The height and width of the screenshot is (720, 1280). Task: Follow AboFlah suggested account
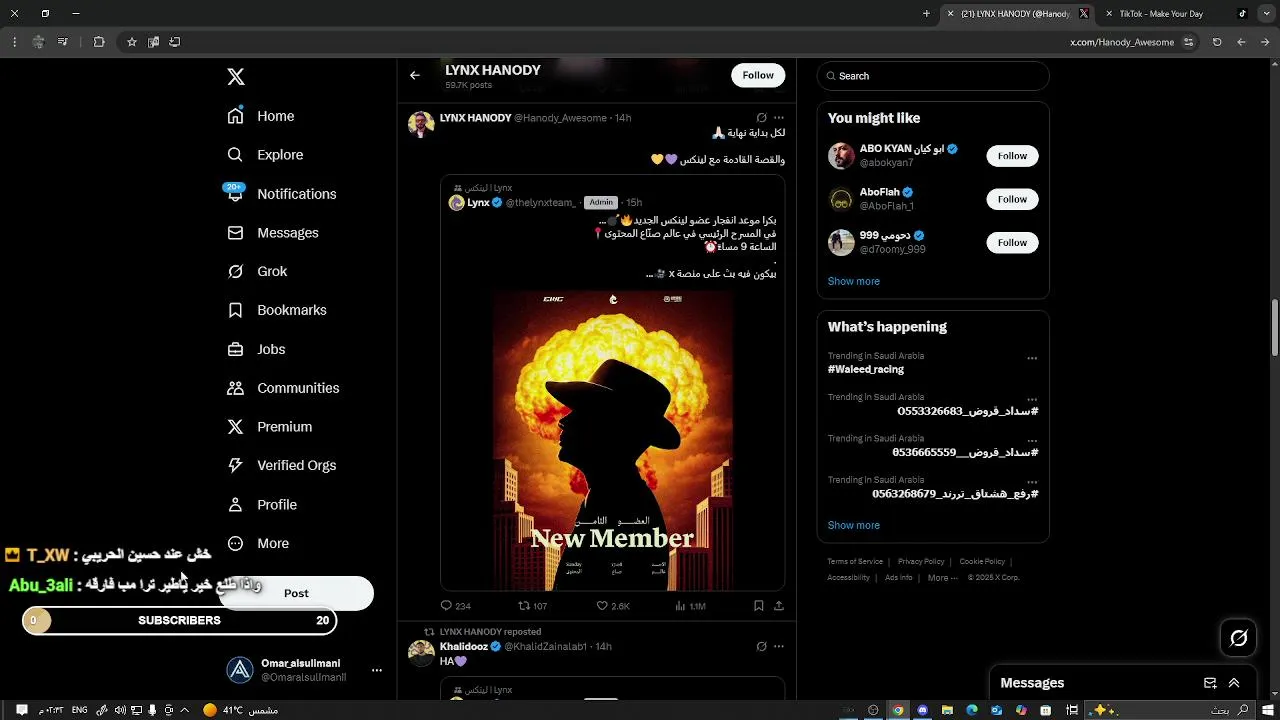(x=1012, y=199)
